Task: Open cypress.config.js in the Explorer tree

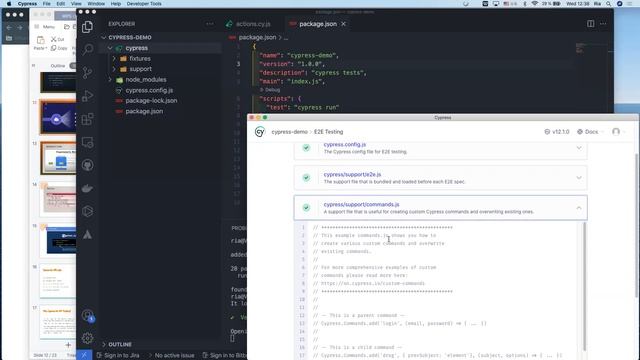Action: [x=149, y=90]
